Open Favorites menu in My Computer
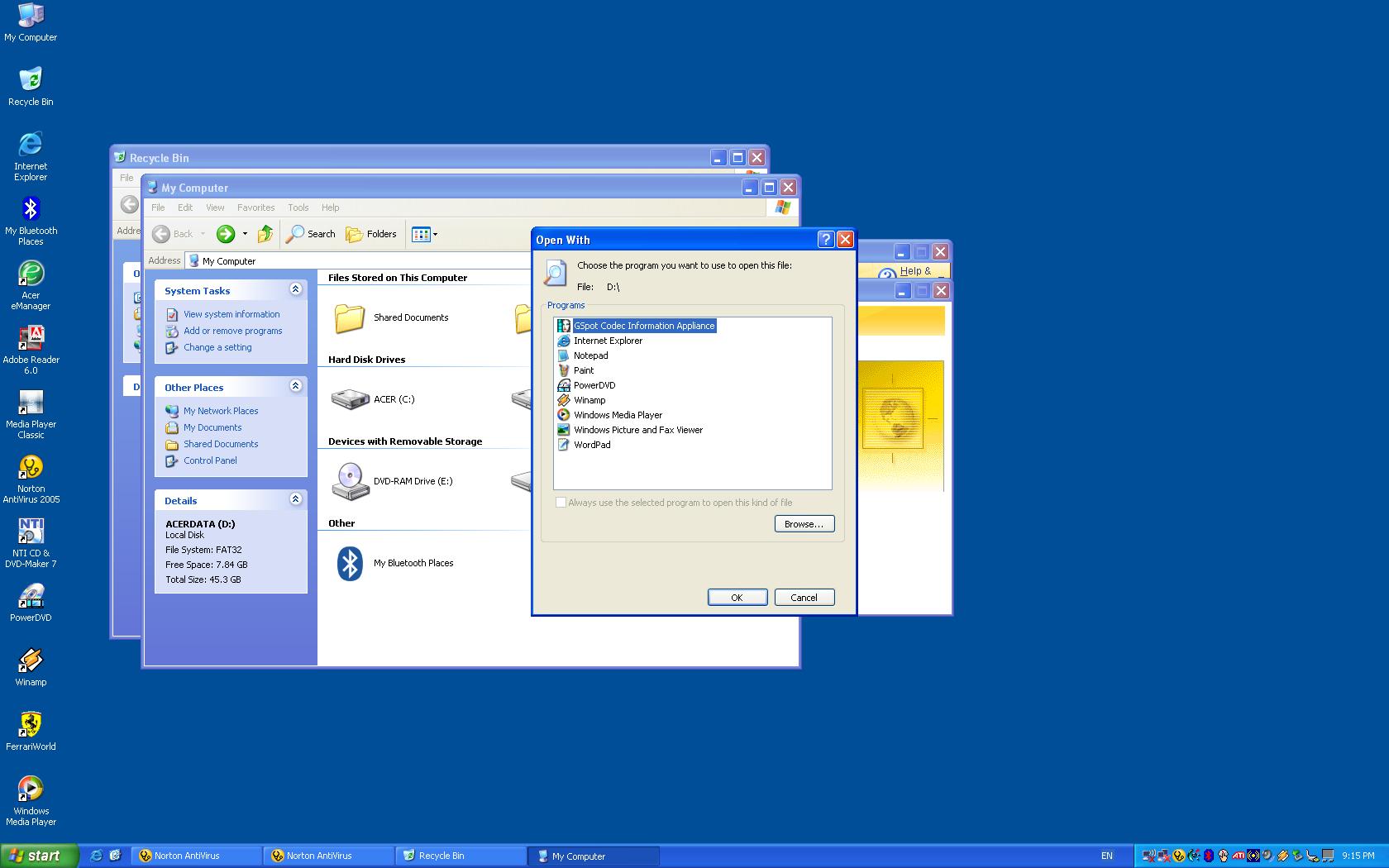1389x868 pixels. pyautogui.click(x=255, y=207)
